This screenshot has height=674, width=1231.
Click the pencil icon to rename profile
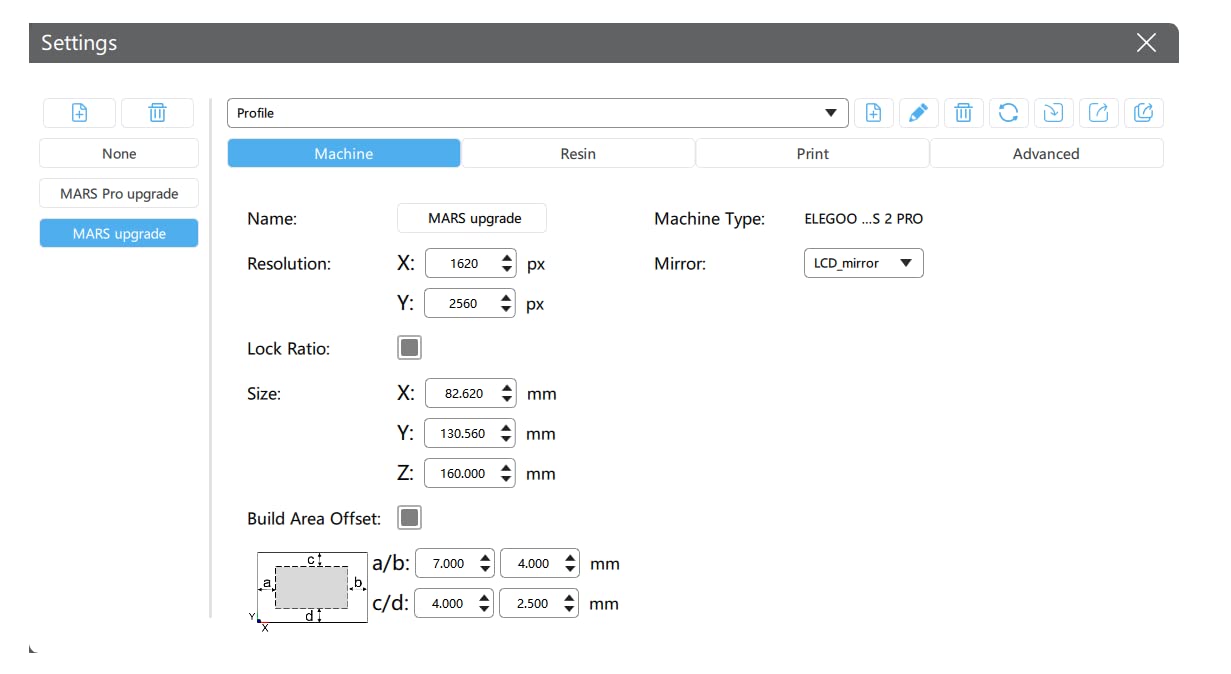coord(918,113)
